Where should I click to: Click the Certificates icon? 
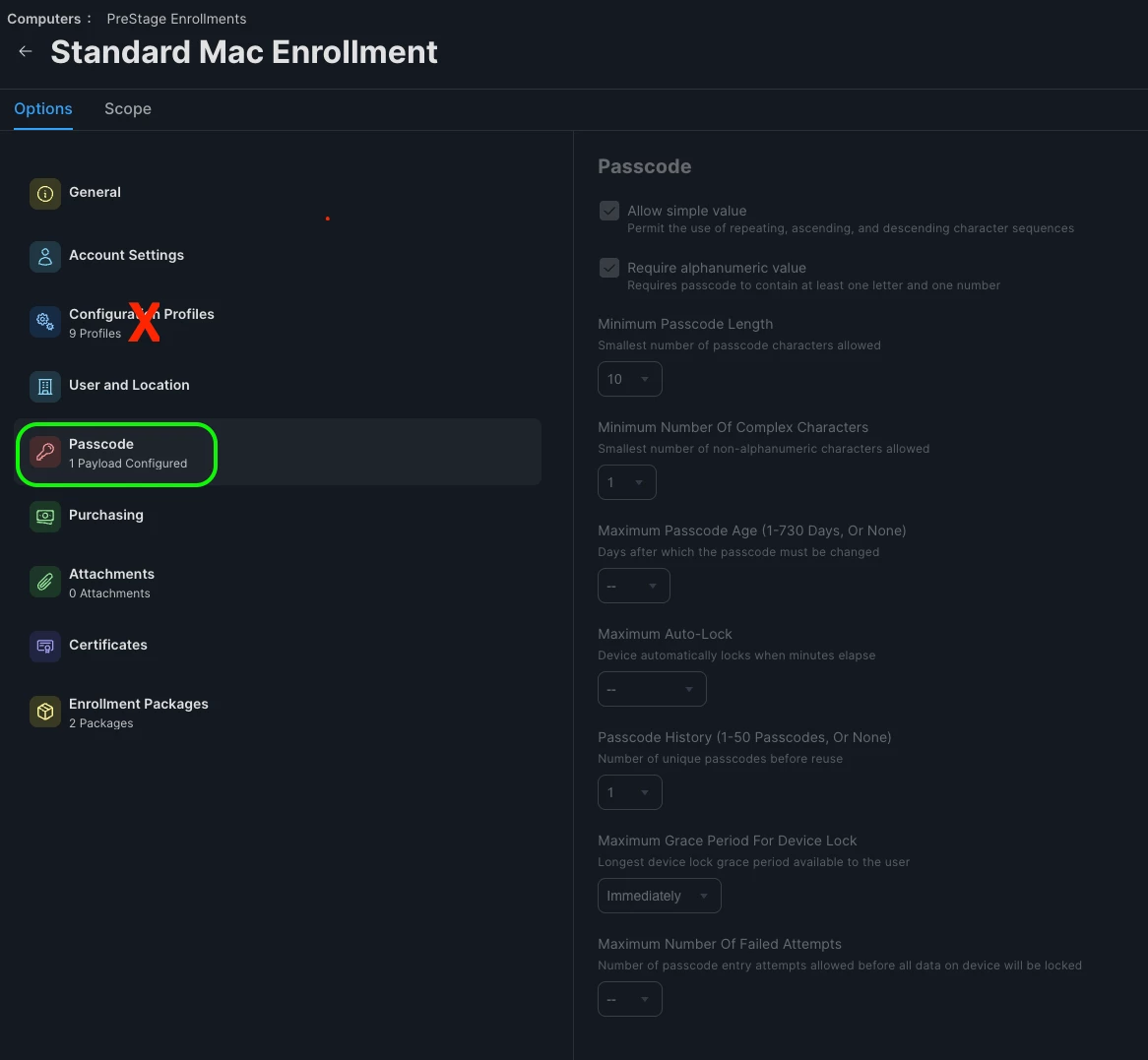45,647
